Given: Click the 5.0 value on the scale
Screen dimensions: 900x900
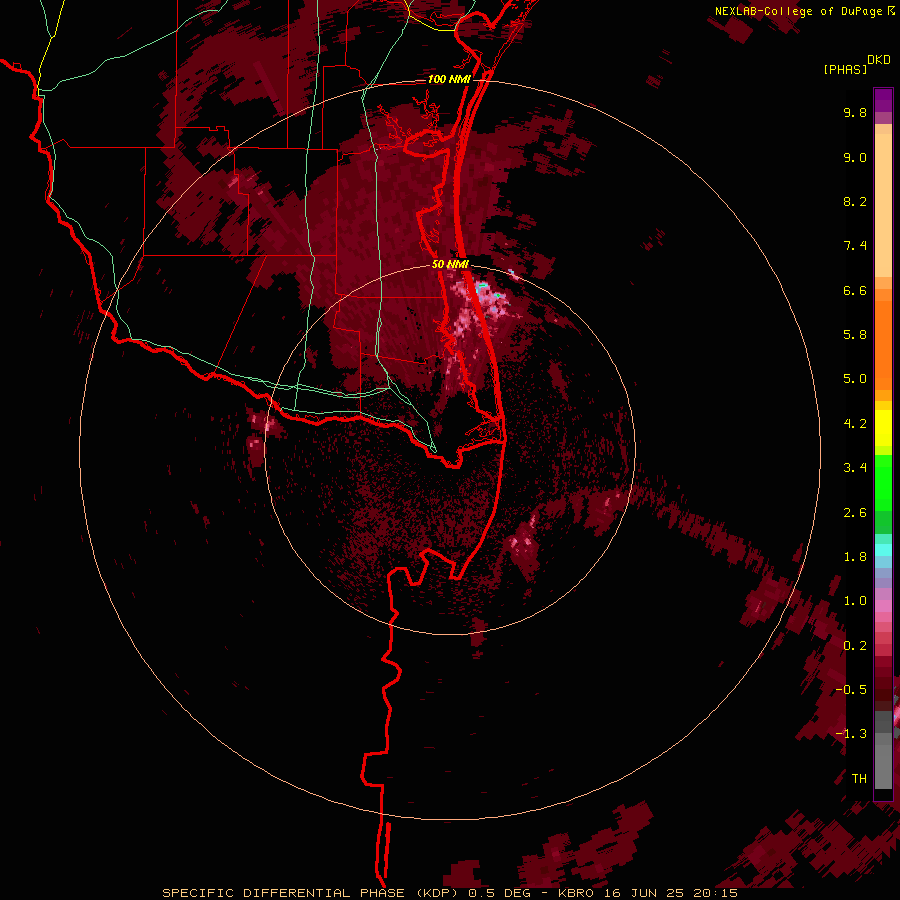Looking at the screenshot, I should pos(855,379).
